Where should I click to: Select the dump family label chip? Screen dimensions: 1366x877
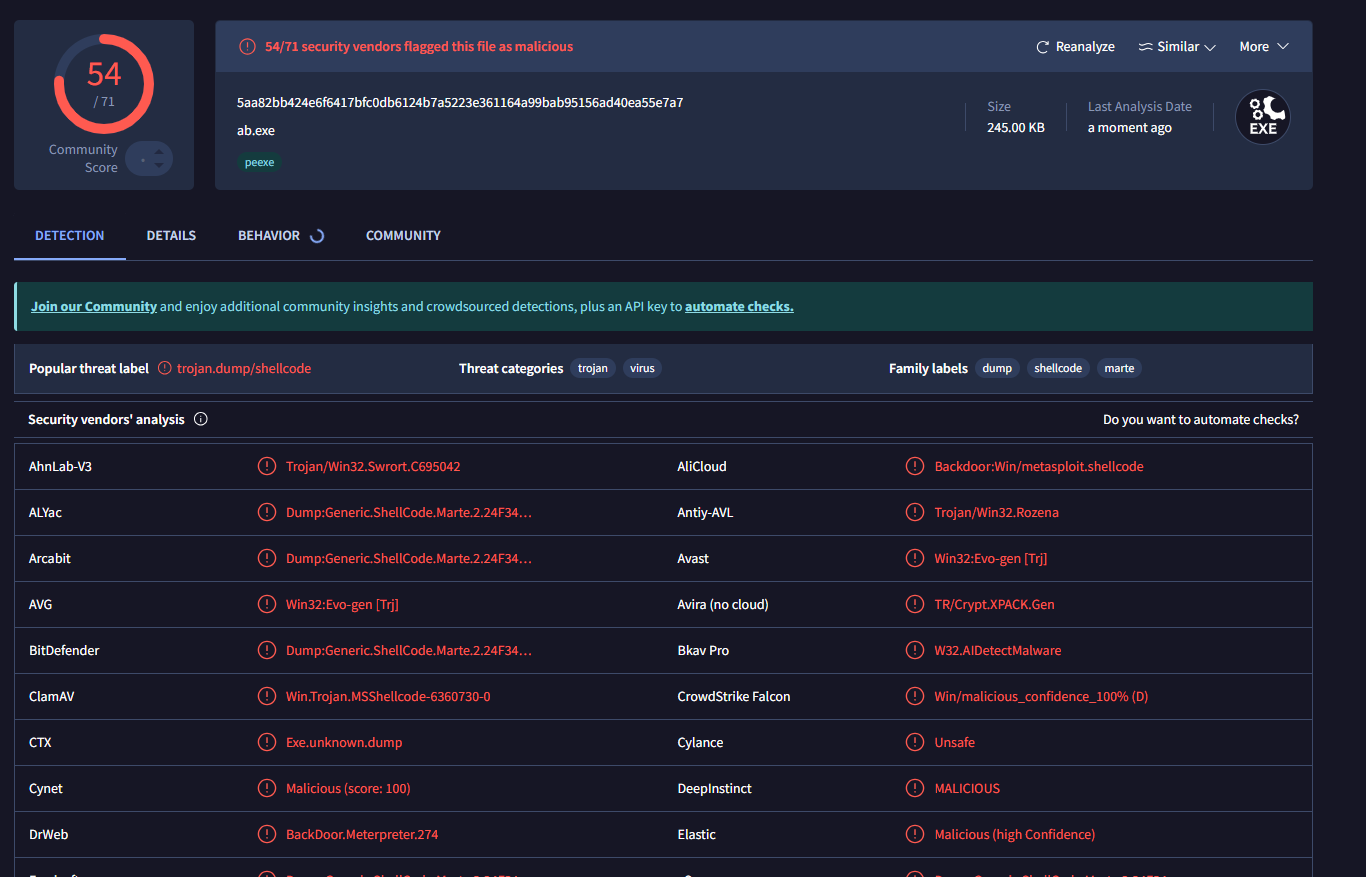click(x=997, y=368)
